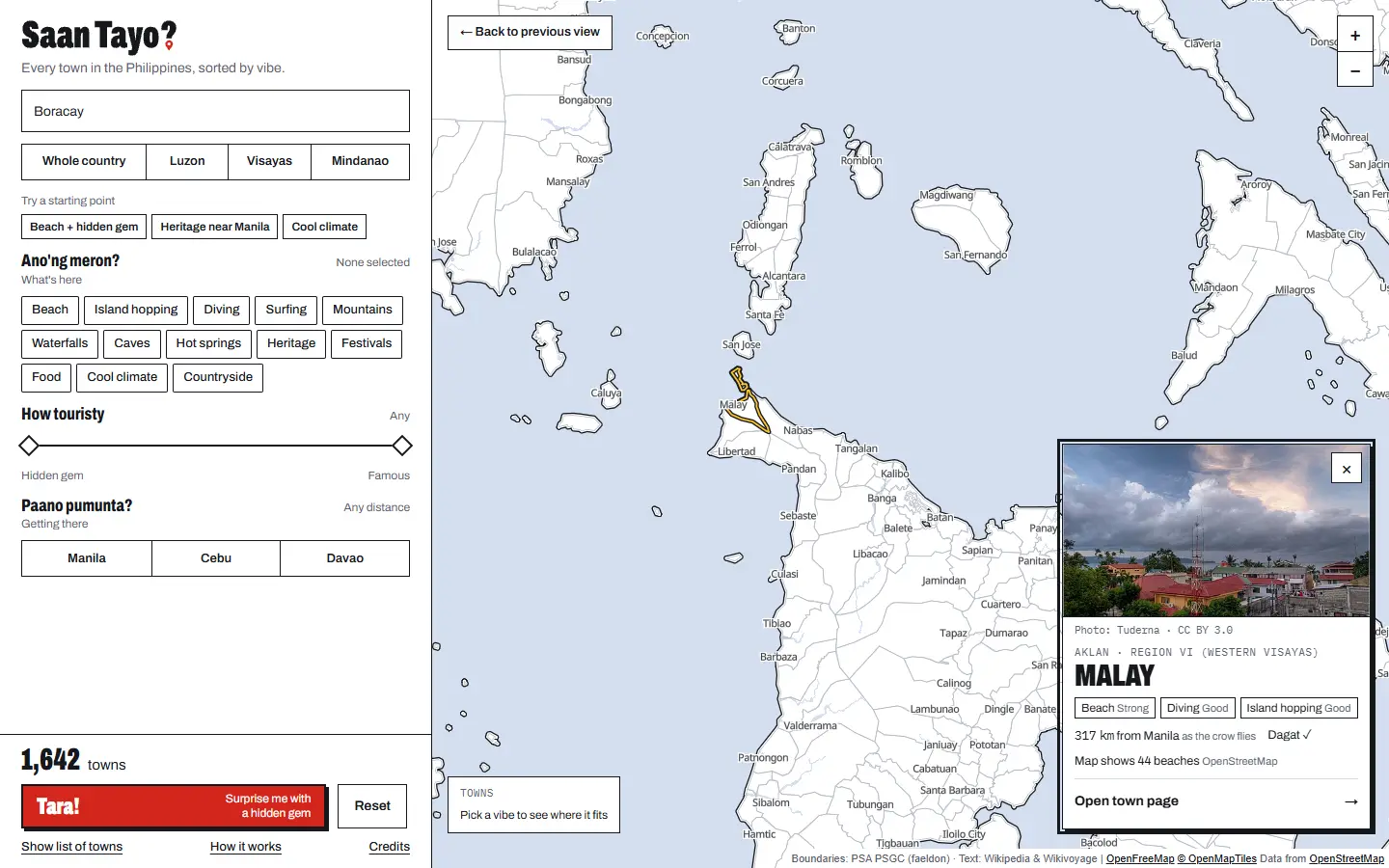Open the How it works link

click(x=246, y=847)
